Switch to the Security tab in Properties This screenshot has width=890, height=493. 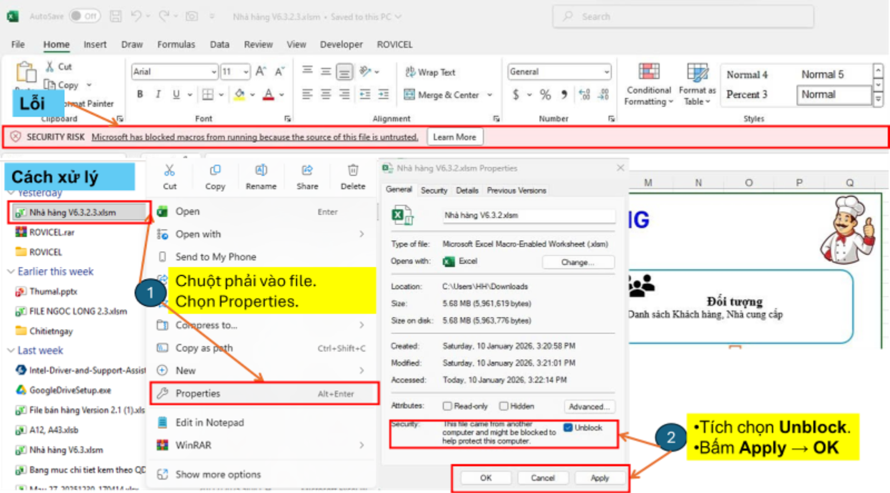[434, 190]
